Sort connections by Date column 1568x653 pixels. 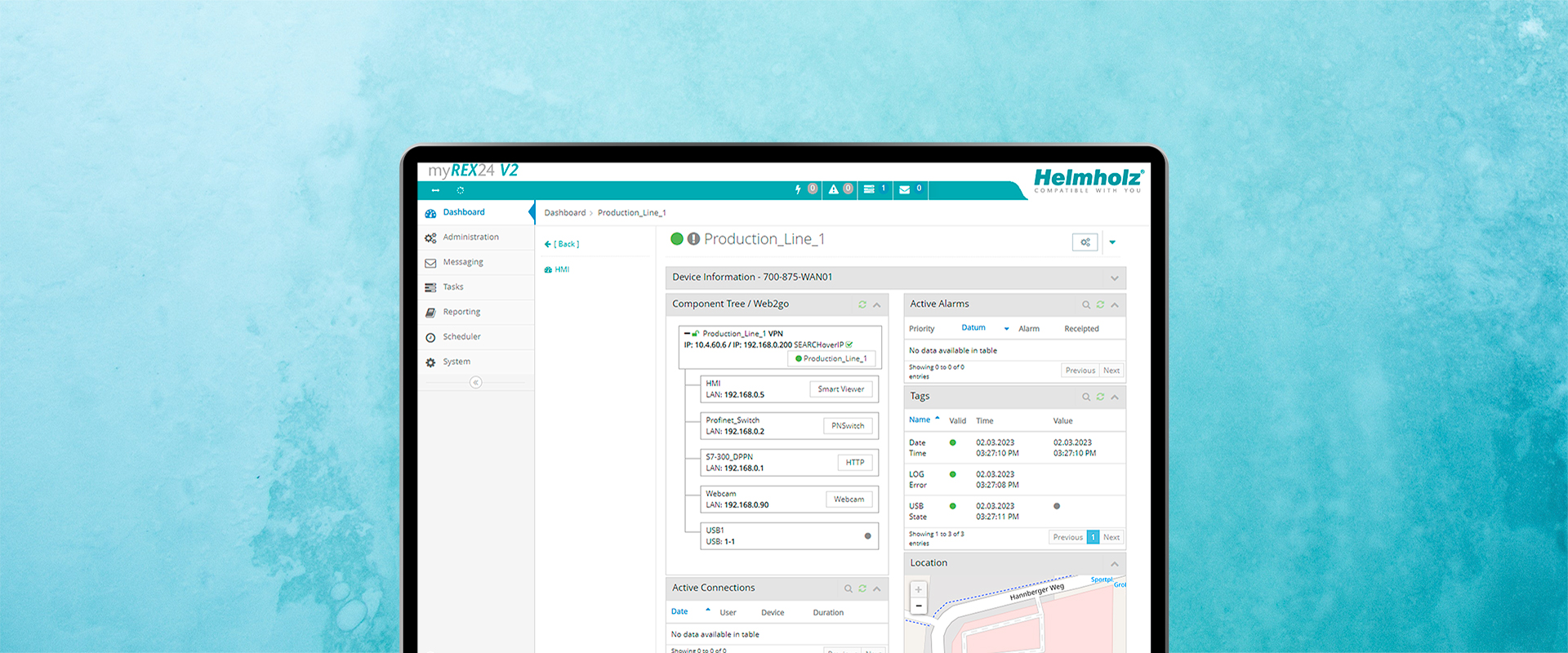(679, 612)
